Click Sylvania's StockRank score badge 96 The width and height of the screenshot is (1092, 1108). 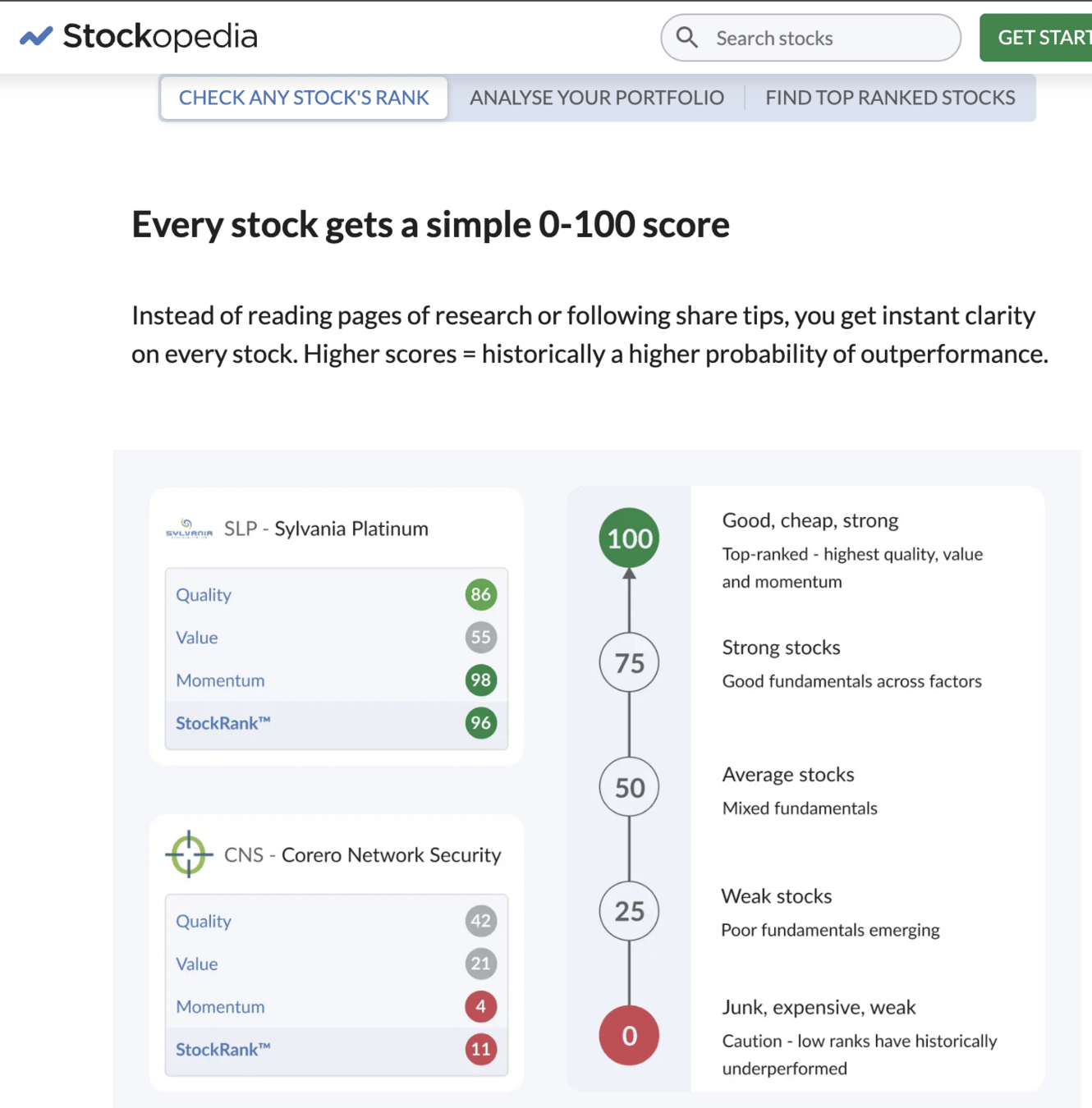pos(481,722)
